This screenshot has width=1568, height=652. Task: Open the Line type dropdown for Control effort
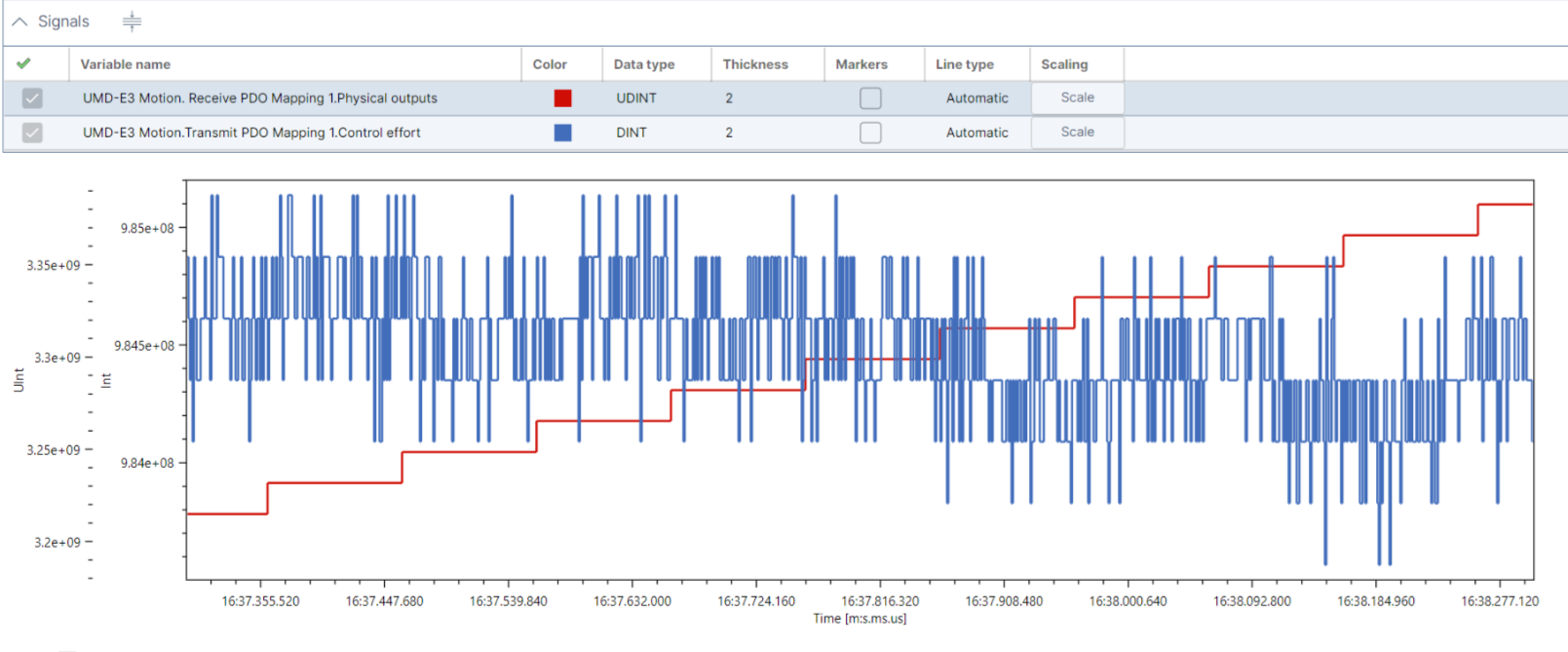[x=976, y=133]
